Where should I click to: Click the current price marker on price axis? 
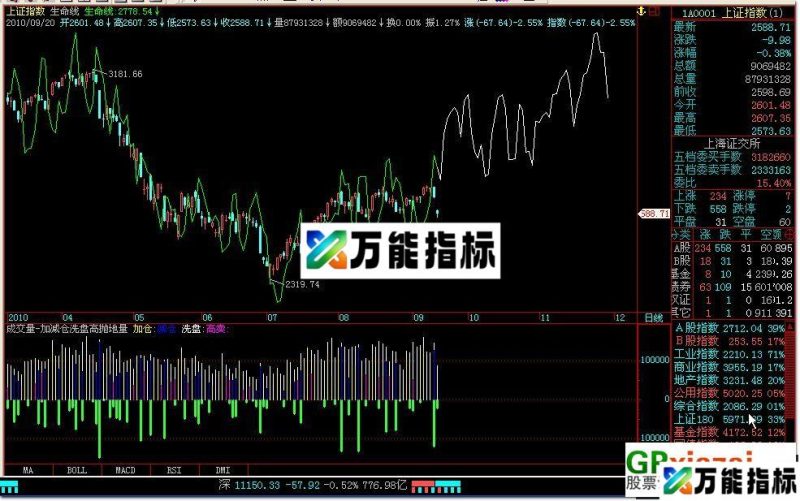pyautogui.click(x=654, y=214)
